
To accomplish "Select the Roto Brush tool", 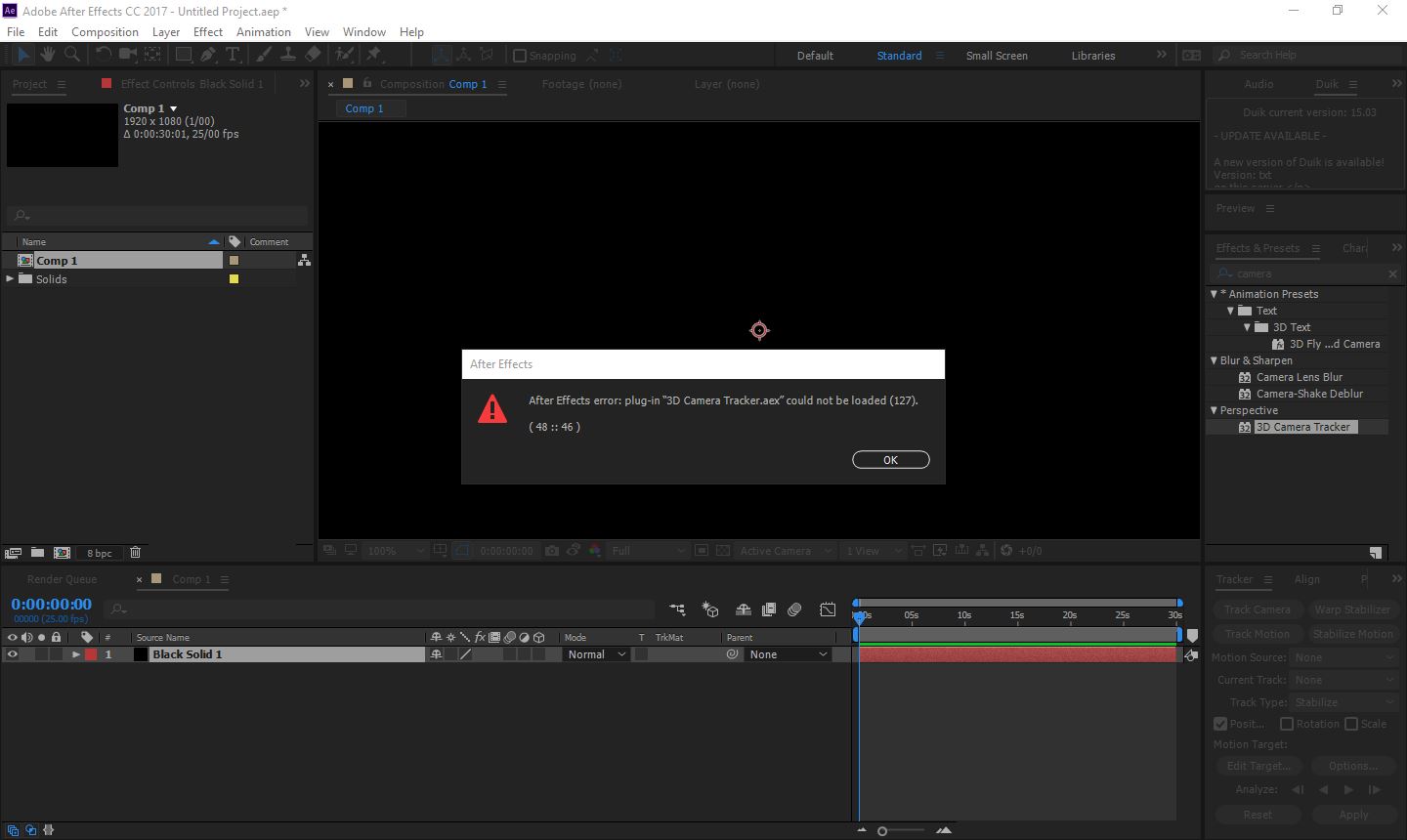I will (345, 55).
